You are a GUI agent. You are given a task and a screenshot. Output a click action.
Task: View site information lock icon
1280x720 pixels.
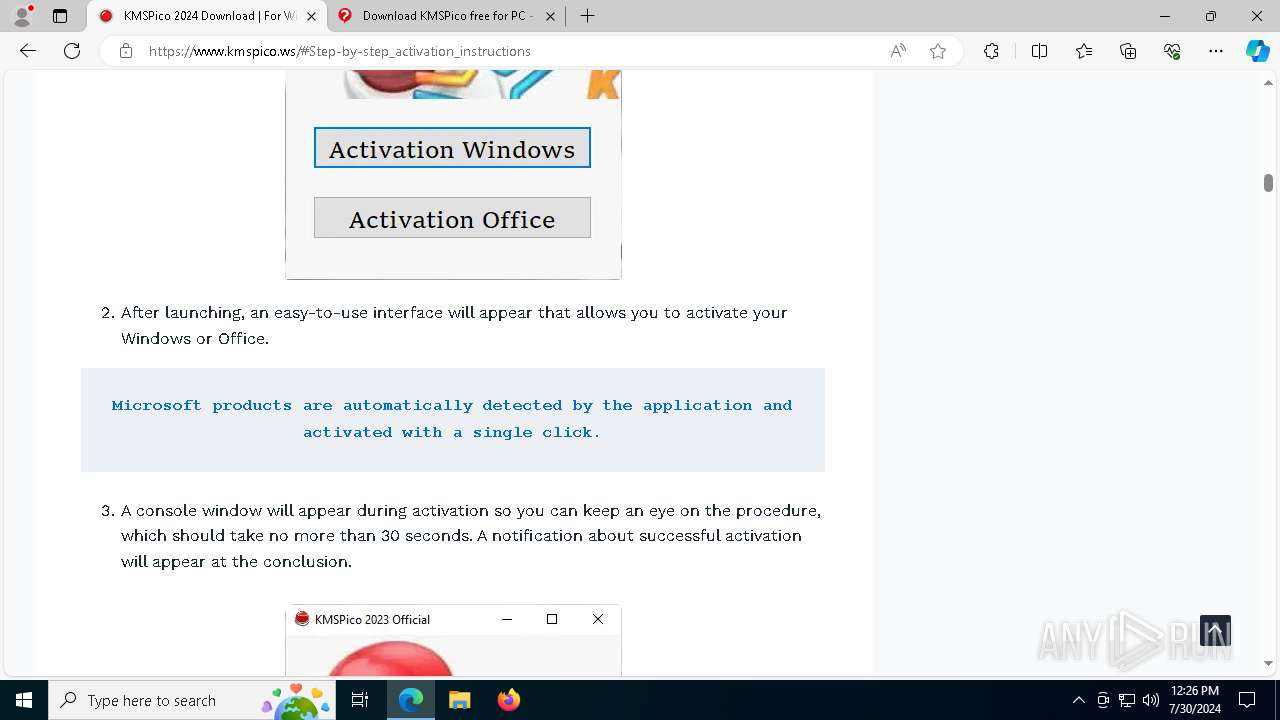point(126,51)
